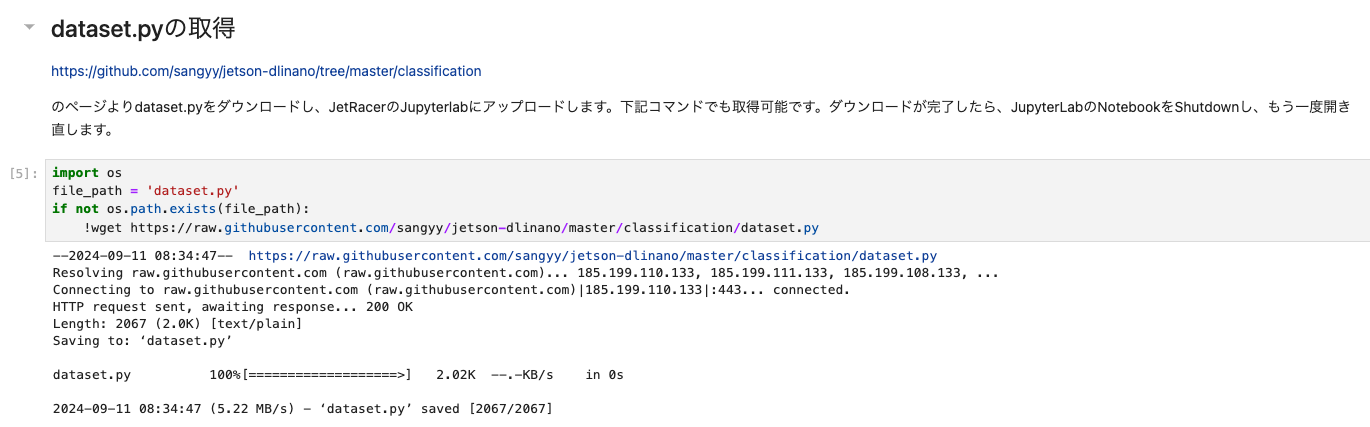This screenshot has height=427, width=1370.
Task: Select the dataset.pyの取得 heading text
Action: click(x=143, y=29)
